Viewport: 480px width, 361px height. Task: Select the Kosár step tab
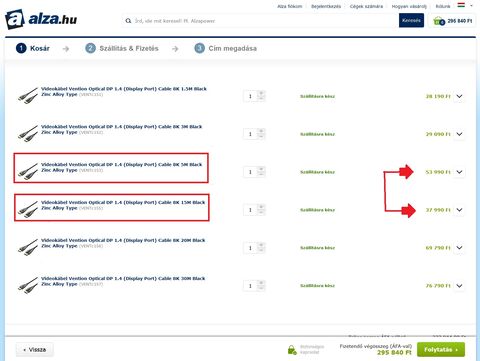click(x=33, y=48)
